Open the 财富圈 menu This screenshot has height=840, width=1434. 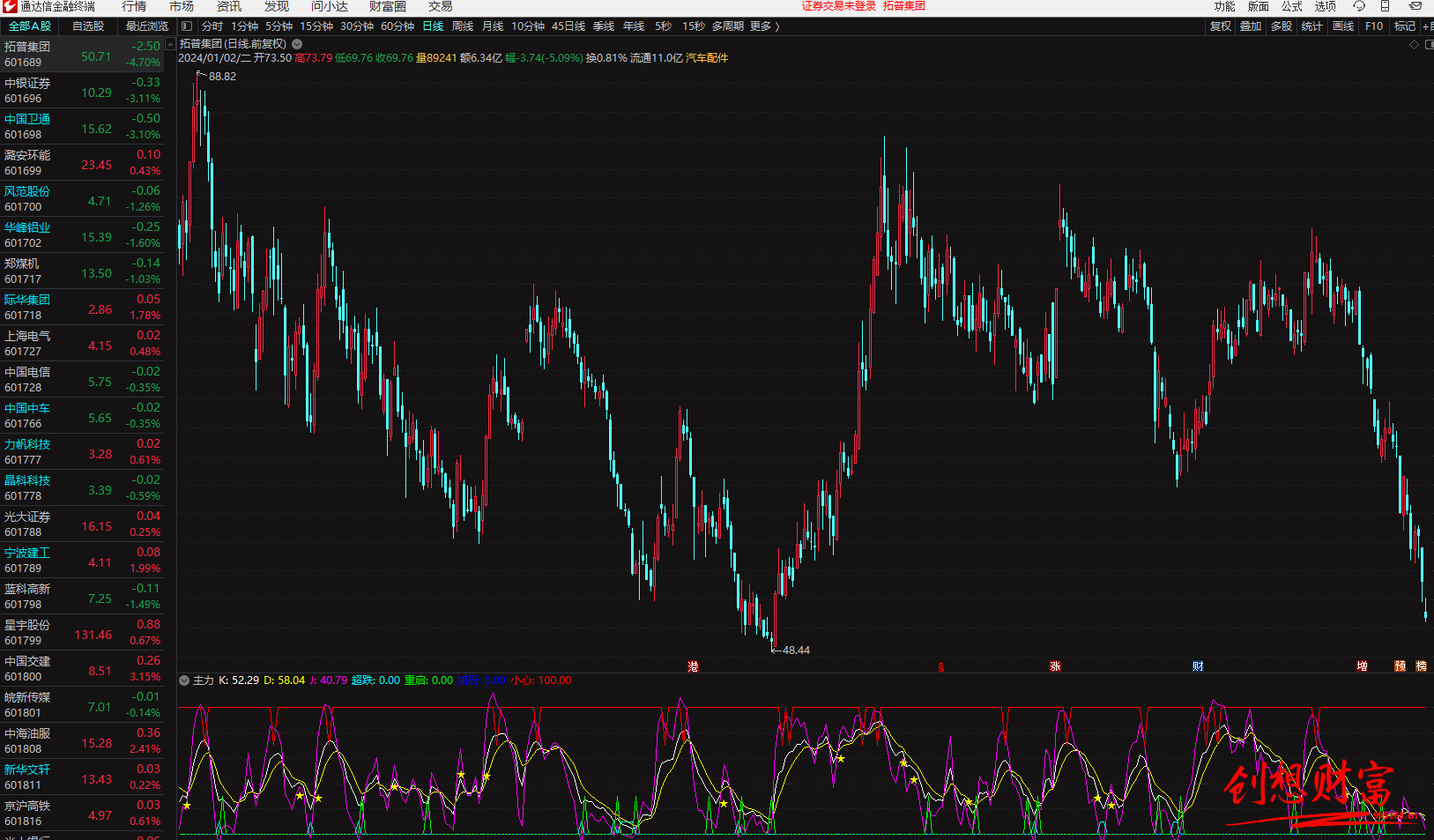[388, 6]
